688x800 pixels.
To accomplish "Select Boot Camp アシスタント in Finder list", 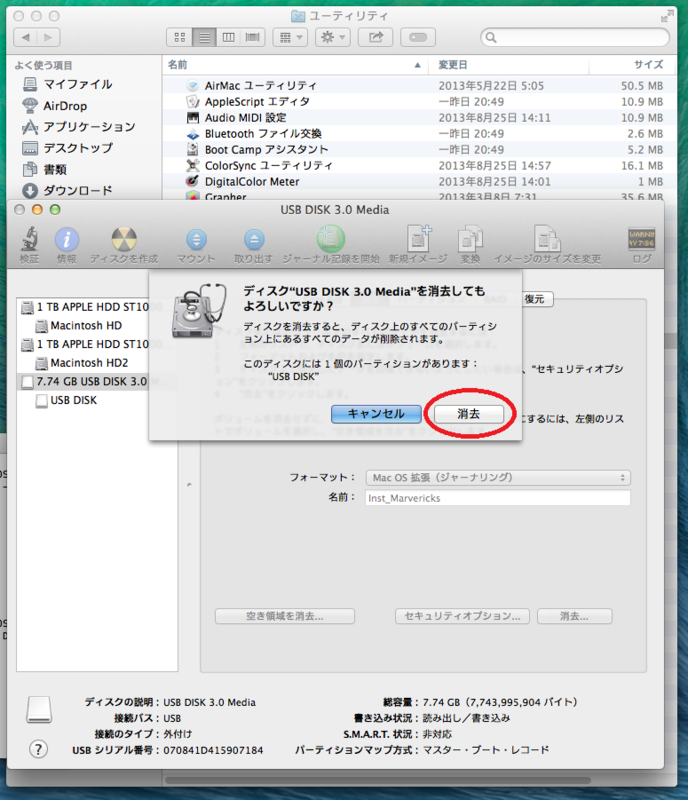I will pyautogui.click(x=420, y=149).
